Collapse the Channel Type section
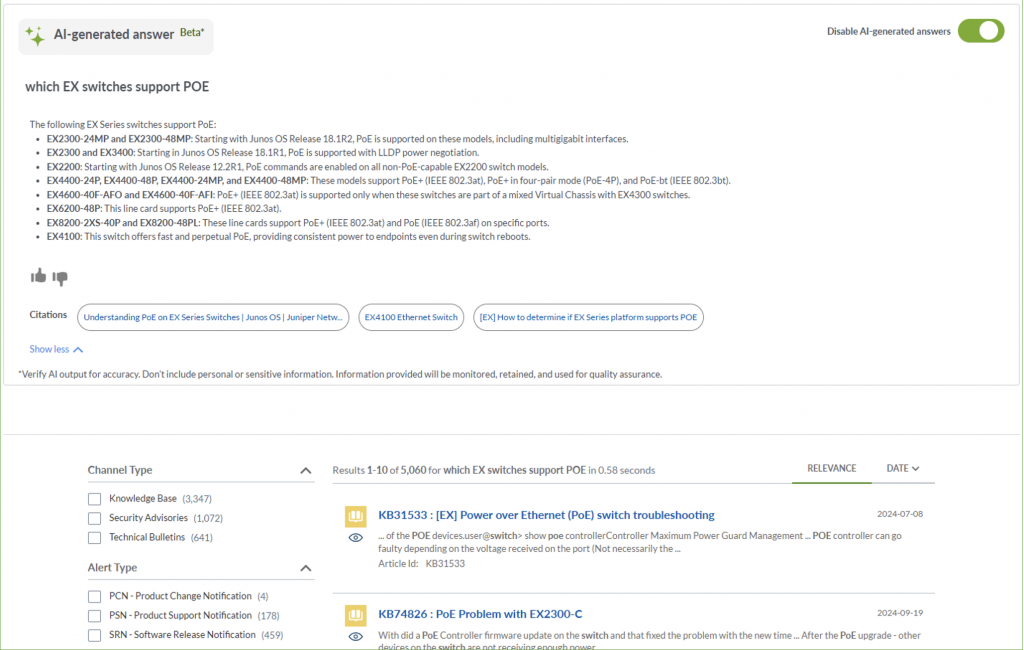The image size is (1024, 650). tap(306, 470)
